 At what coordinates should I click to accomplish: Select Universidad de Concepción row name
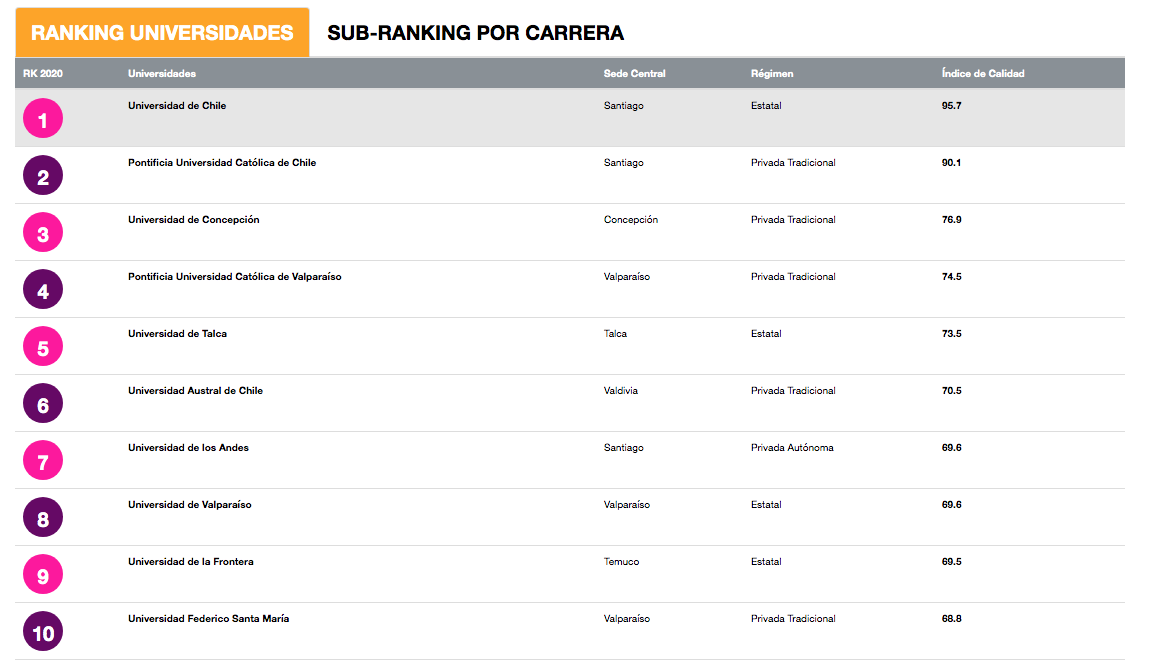tap(194, 220)
